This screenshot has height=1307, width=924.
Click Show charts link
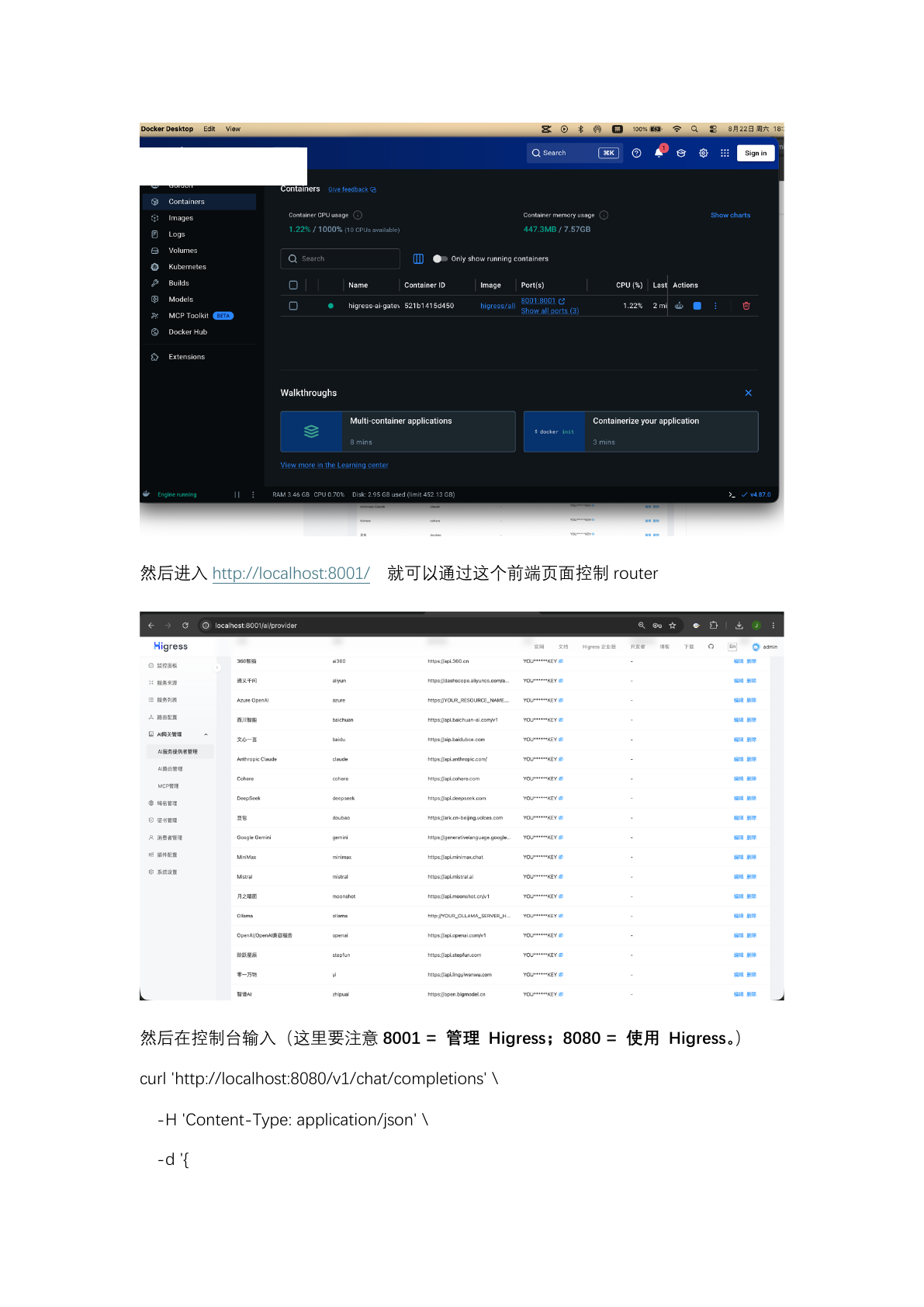(730, 215)
